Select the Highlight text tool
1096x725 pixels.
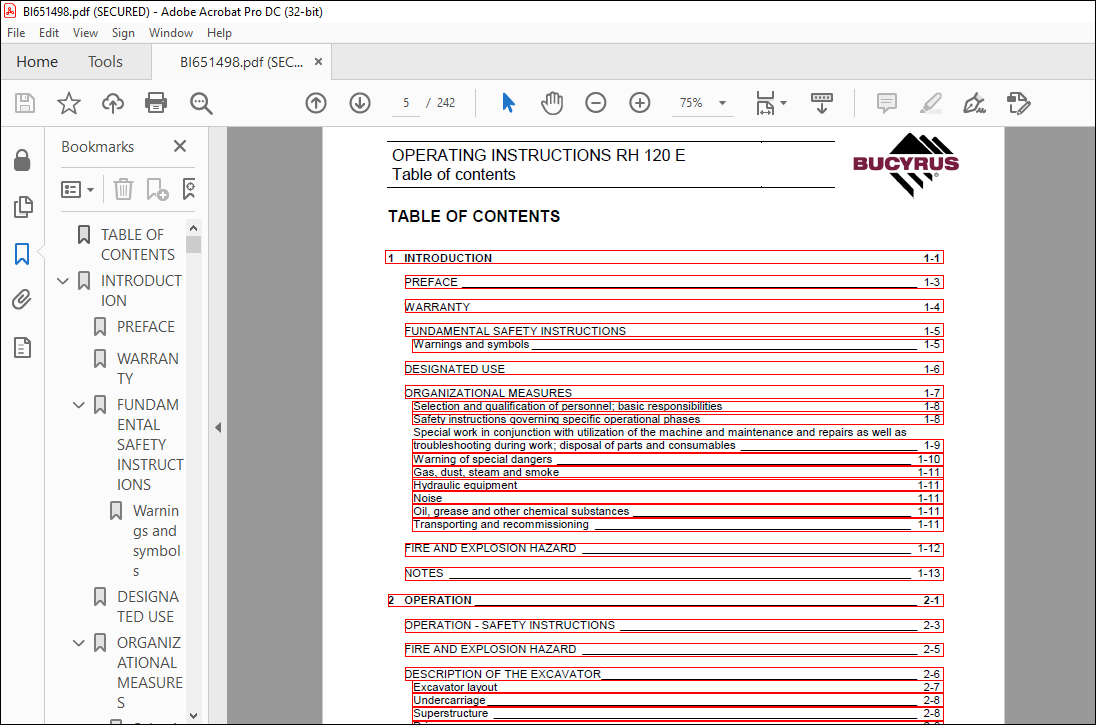point(930,103)
